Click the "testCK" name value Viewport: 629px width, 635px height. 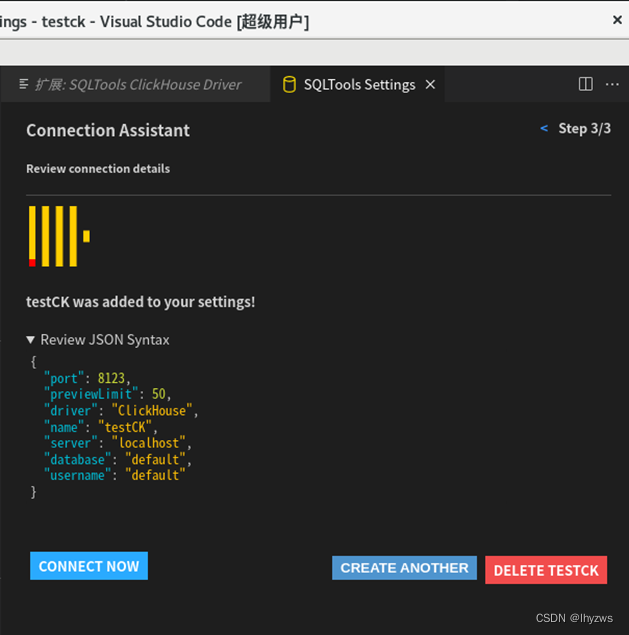125,427
